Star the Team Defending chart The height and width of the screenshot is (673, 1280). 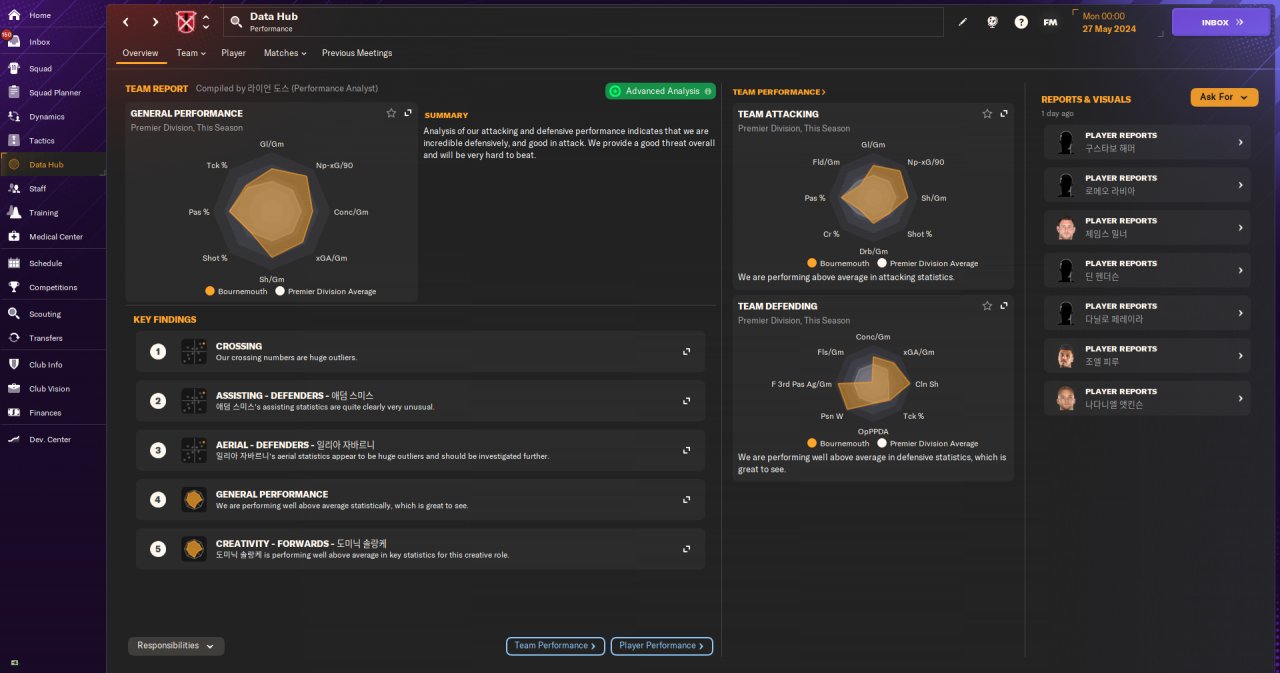click(x=987, y=306)
